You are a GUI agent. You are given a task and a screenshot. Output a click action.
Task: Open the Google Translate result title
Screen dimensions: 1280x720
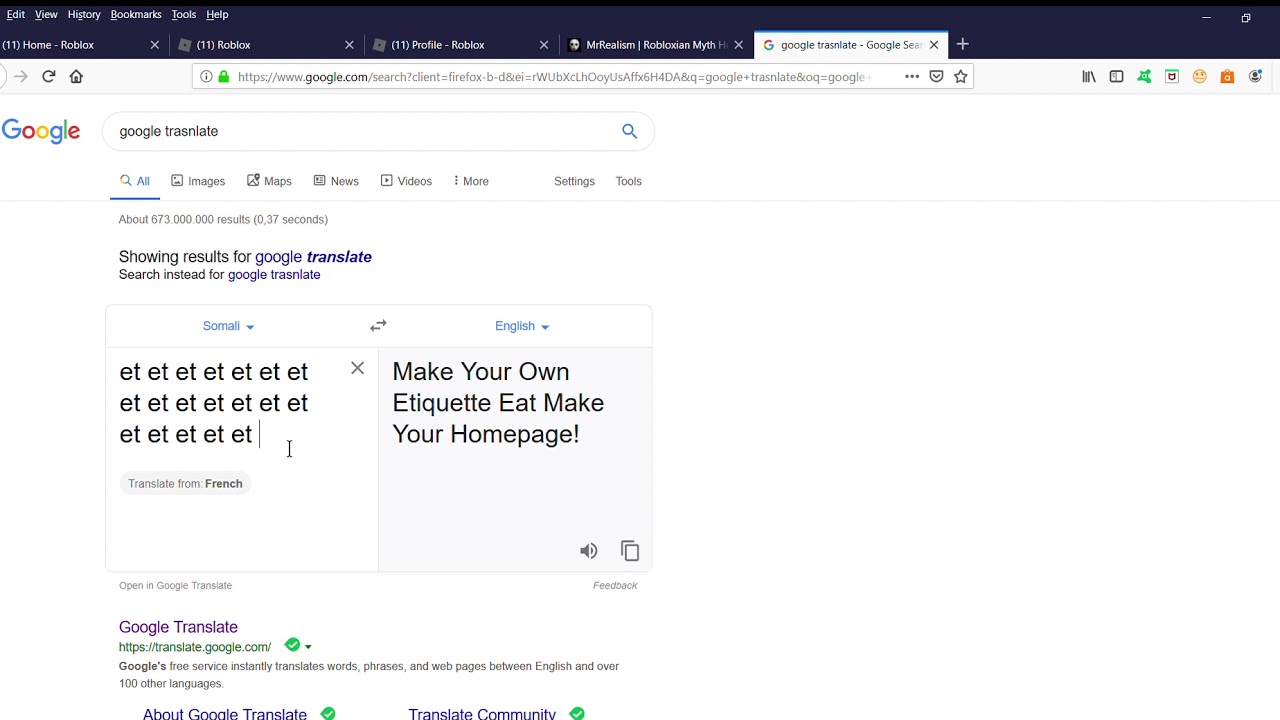[178, 627]
